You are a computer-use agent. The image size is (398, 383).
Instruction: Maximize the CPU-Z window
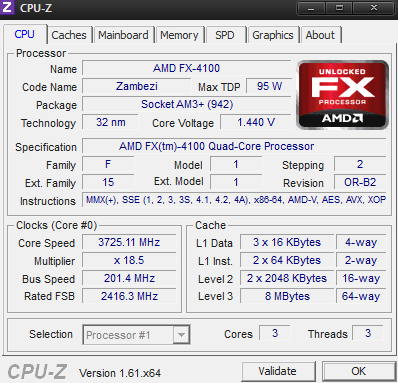(339, 8)
